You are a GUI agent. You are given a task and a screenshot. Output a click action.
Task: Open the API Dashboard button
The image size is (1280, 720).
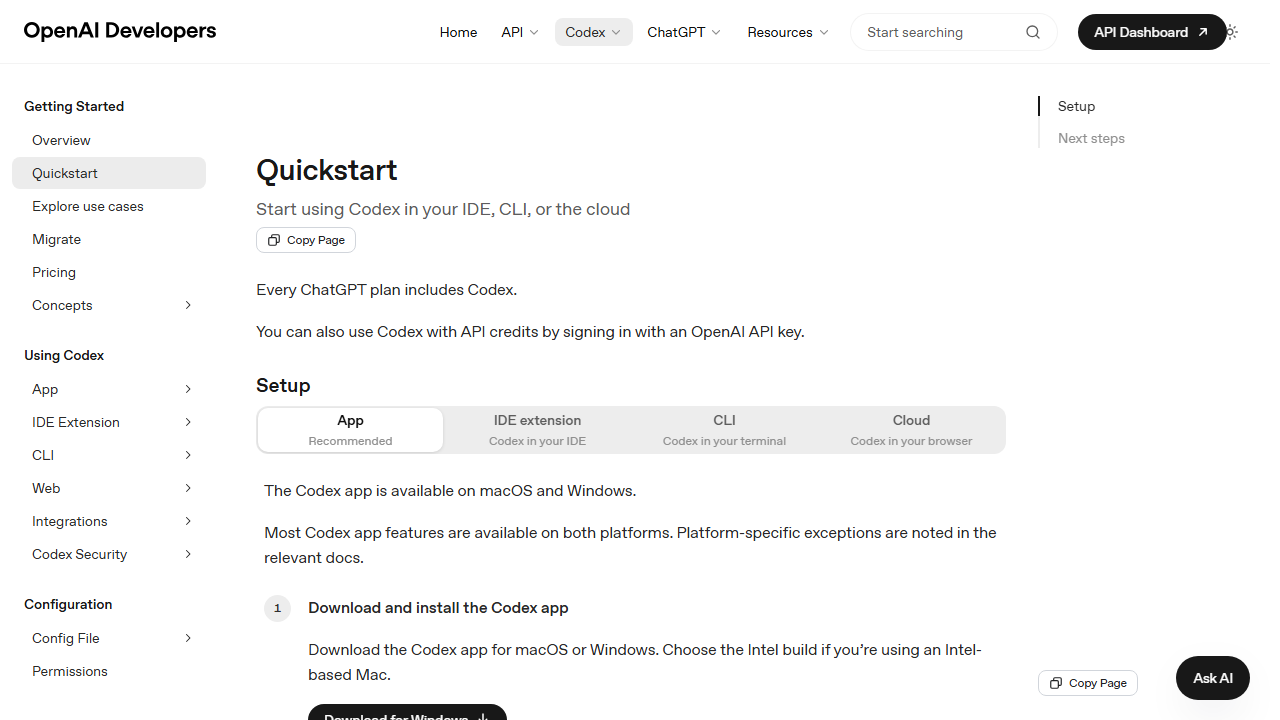point(1152,32)
